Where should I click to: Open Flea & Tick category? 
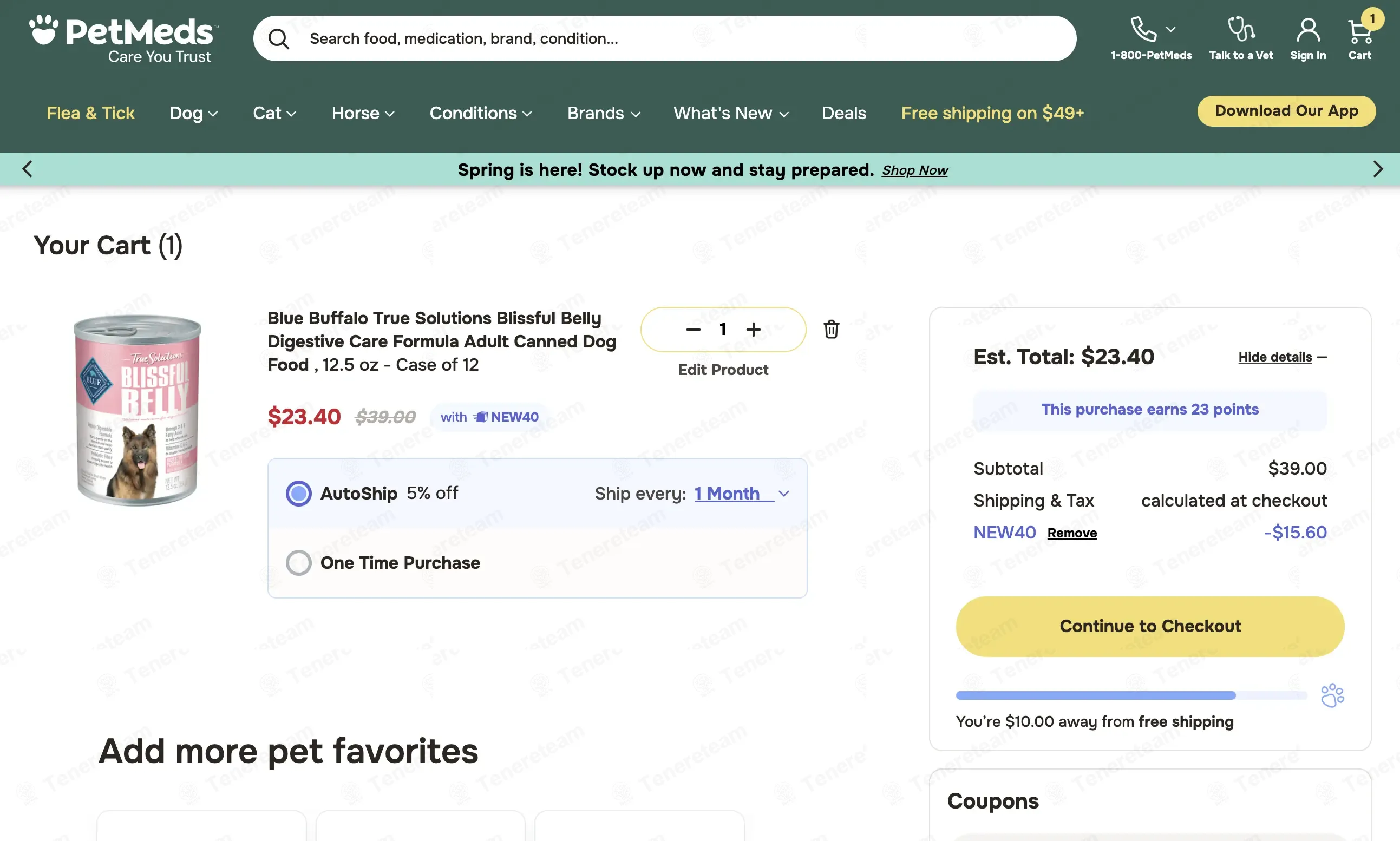click(x=91, y=113)
